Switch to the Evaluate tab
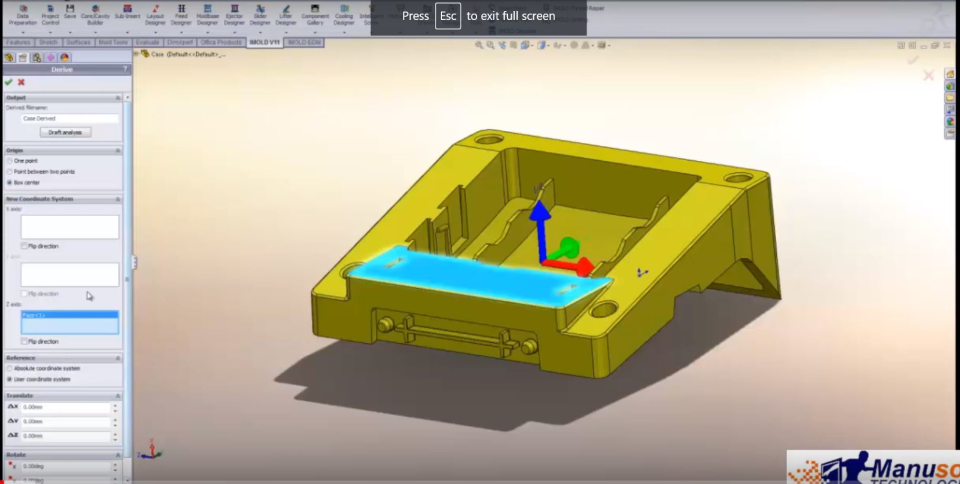Image resolution: width=960 pixels, height=484 pixels. point(148,42)
